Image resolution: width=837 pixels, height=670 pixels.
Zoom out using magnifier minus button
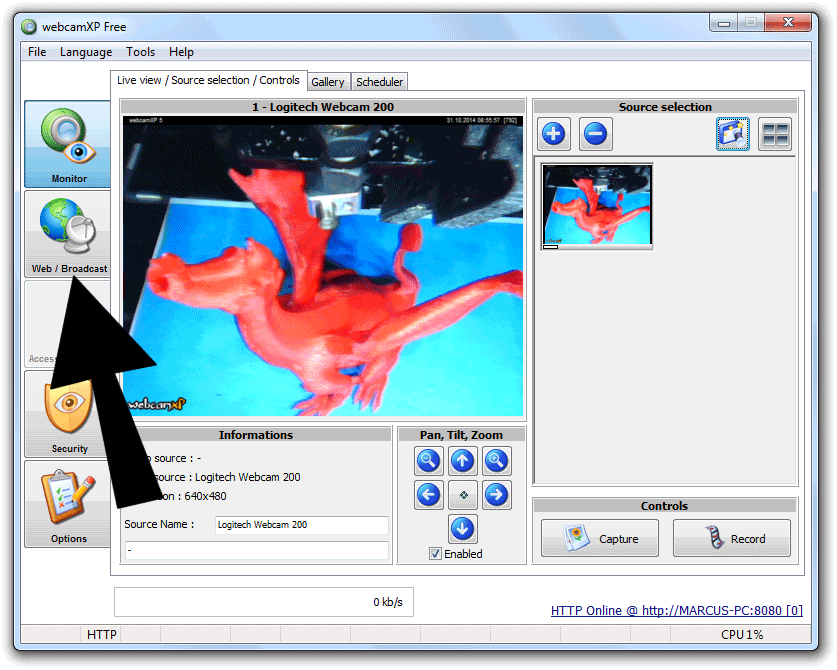click(429, 461)
